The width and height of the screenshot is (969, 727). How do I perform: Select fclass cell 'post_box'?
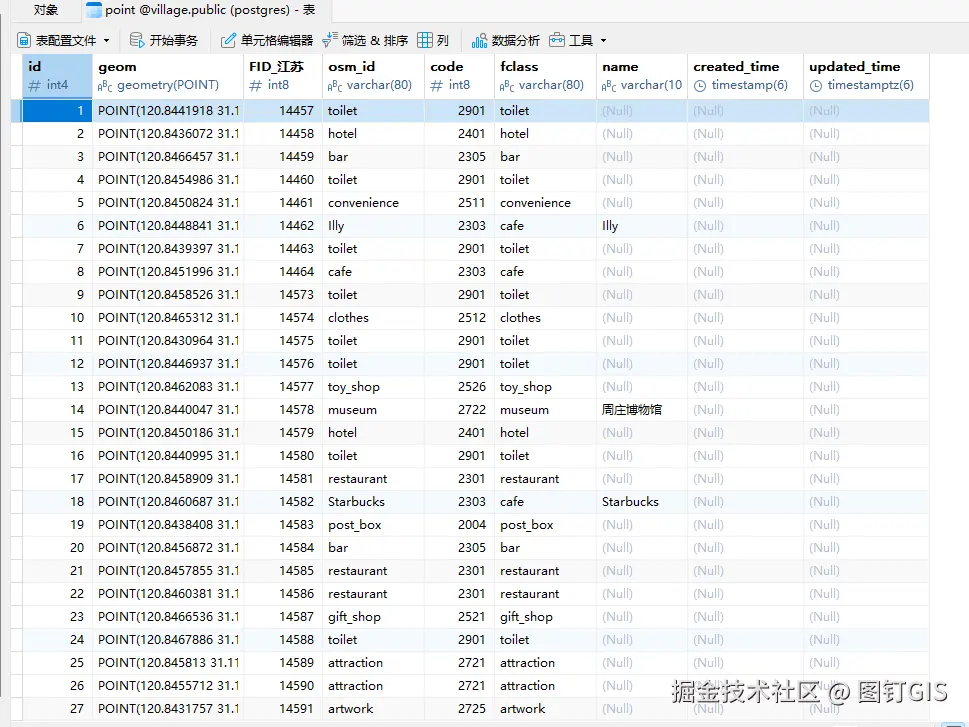(x=545, y=525)
